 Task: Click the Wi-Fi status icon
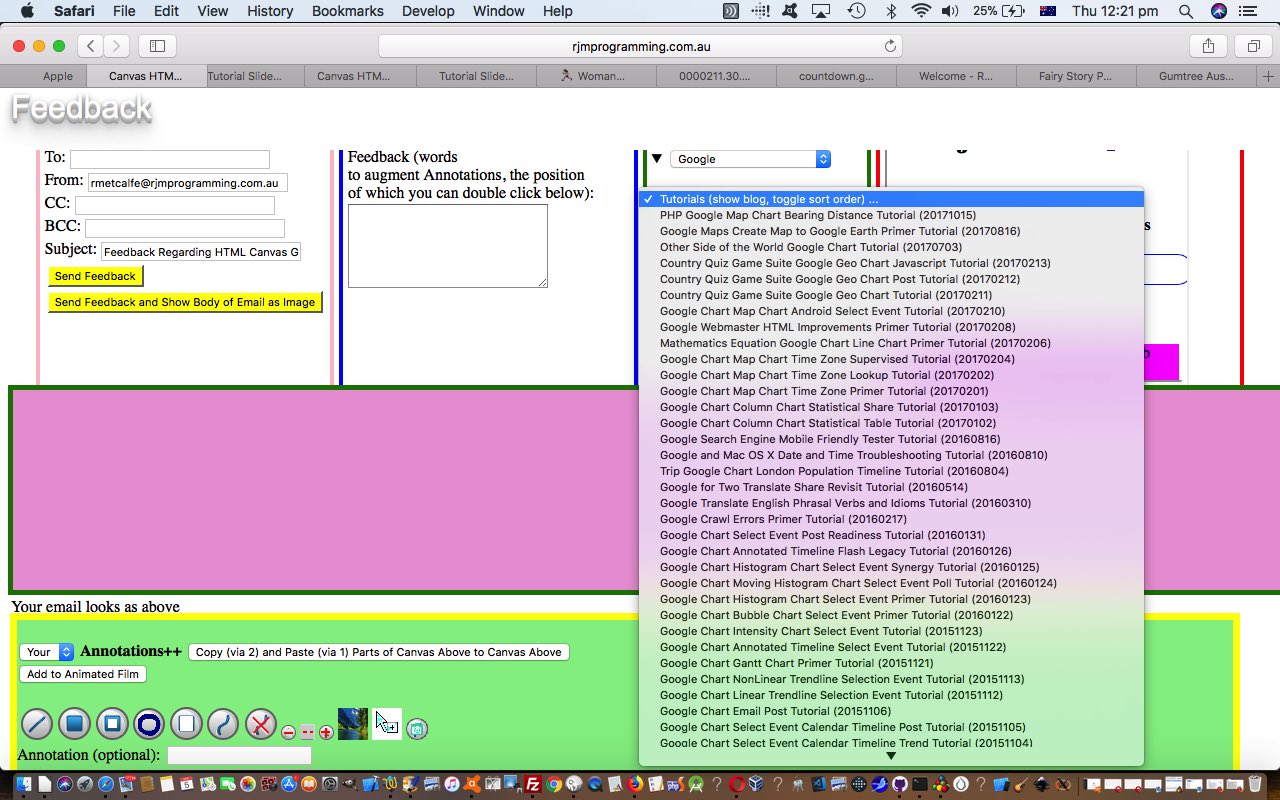click(x=920, y=11)
